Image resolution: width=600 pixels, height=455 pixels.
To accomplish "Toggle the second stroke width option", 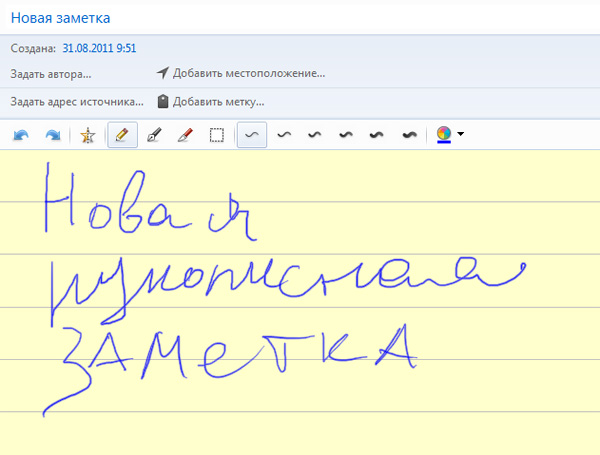I will pyautogui.click(x=284, y=135).
